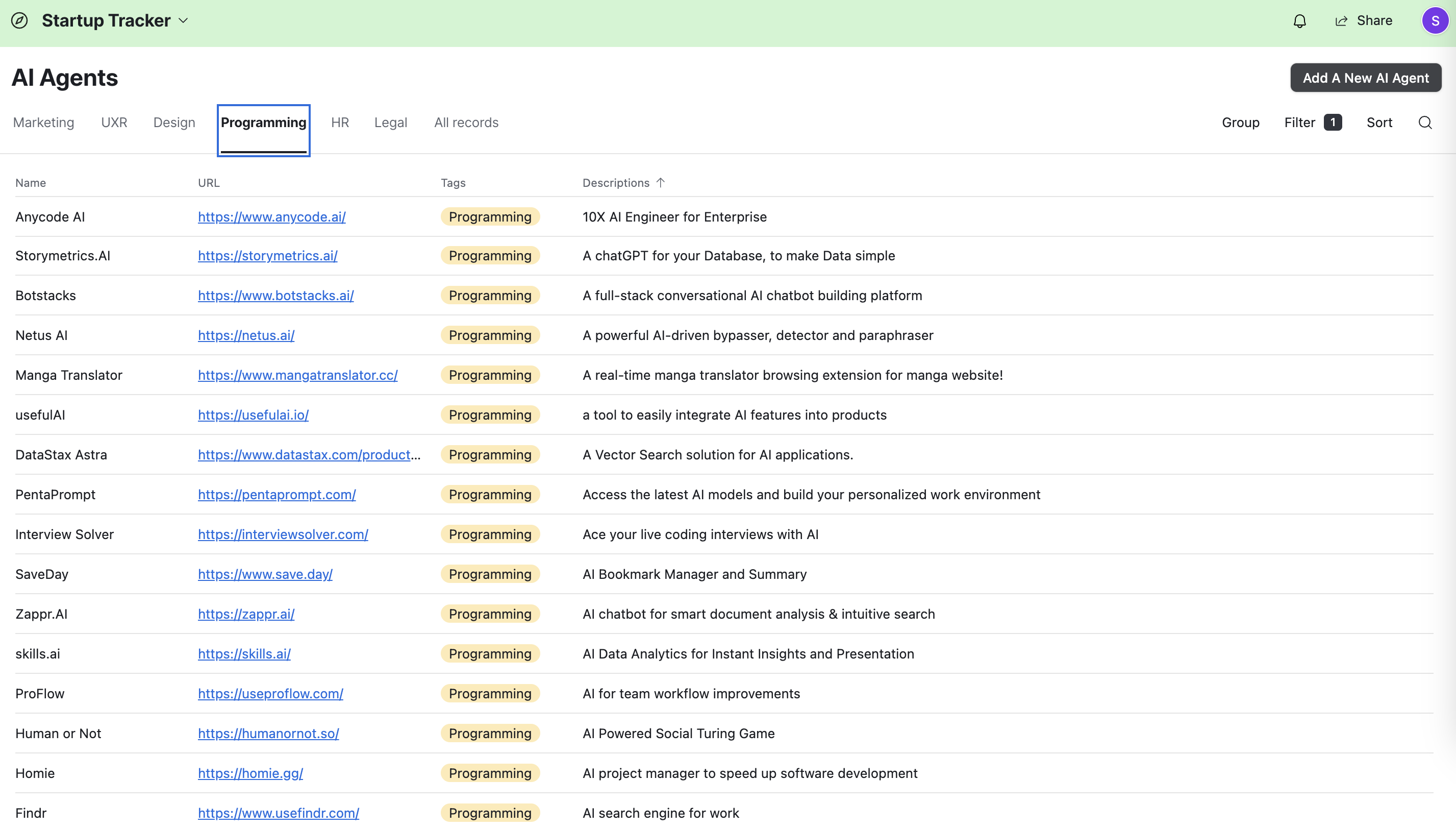
Task: Click '10X AI Engineer for Enterprise' description
Action: coord(674,217)
